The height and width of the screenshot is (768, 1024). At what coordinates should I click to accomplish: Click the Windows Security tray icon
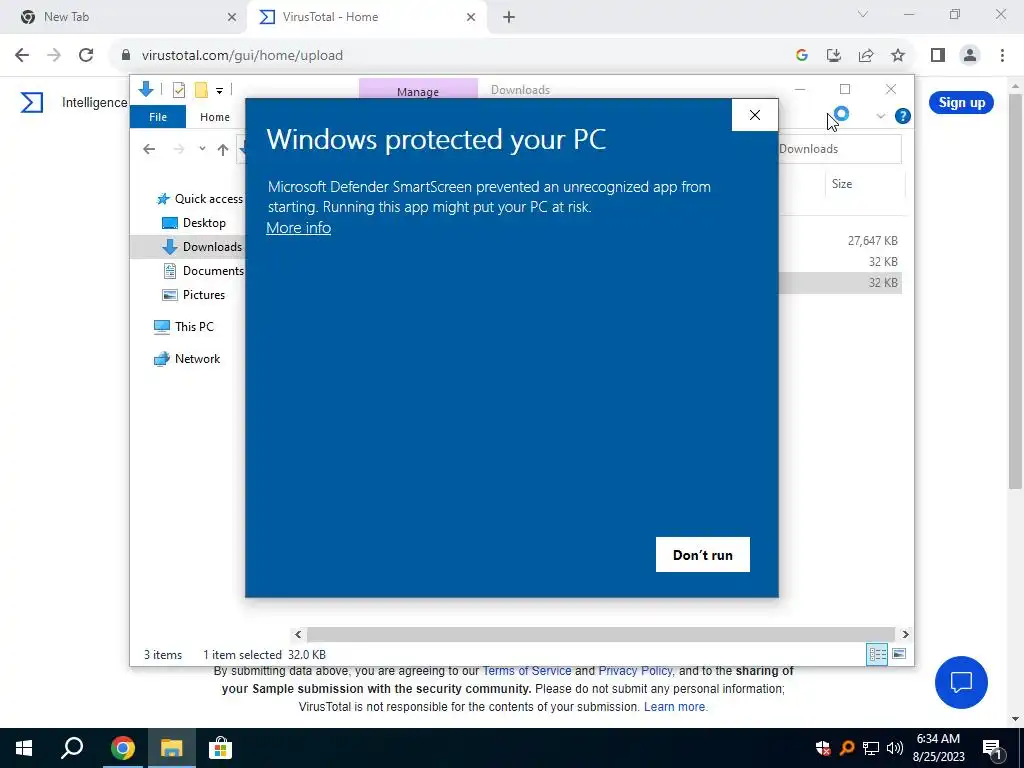pos(823,748)
